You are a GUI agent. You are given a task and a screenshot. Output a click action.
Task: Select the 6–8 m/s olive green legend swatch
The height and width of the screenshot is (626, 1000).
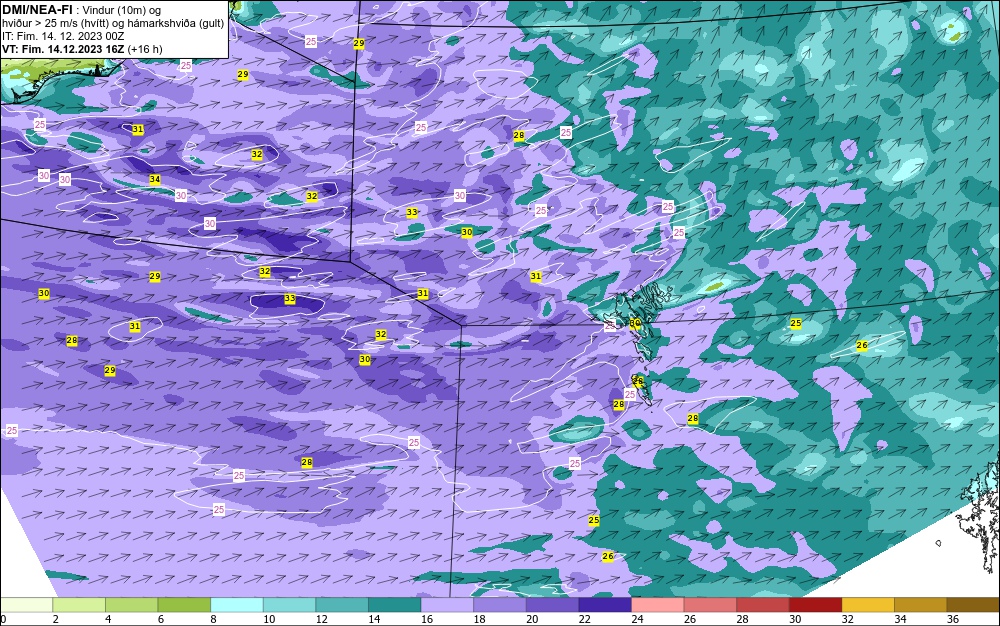[x=184, y=605]
